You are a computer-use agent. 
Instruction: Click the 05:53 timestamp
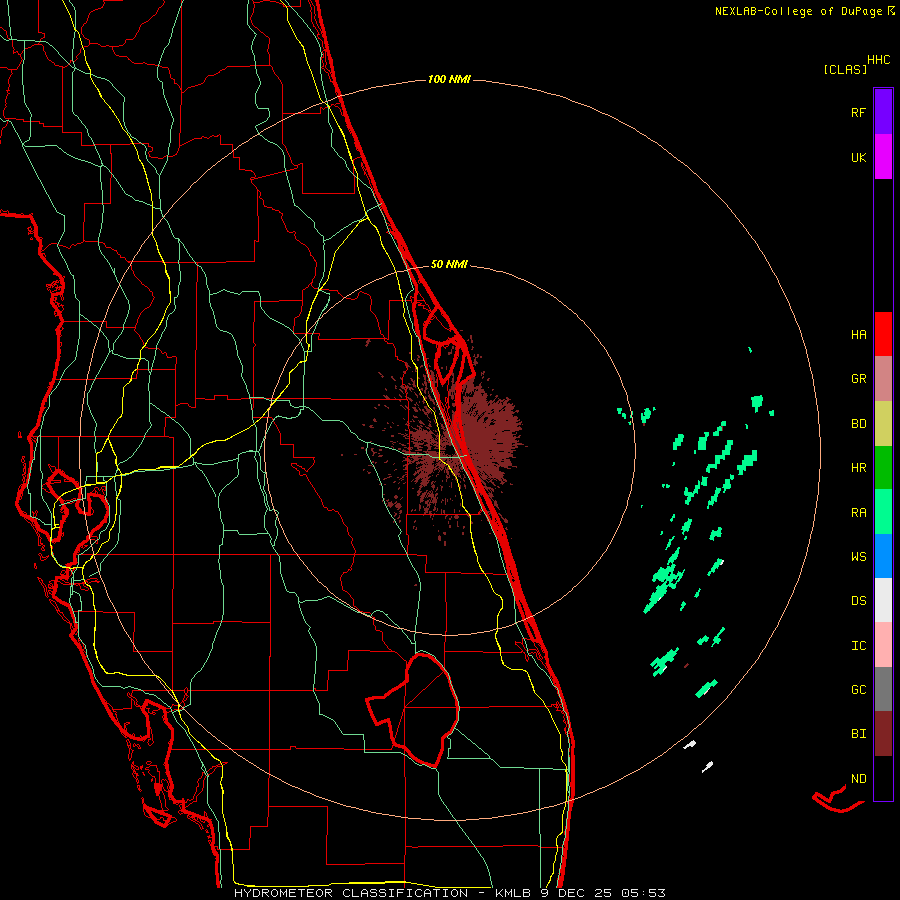click(x=644, y=893)
